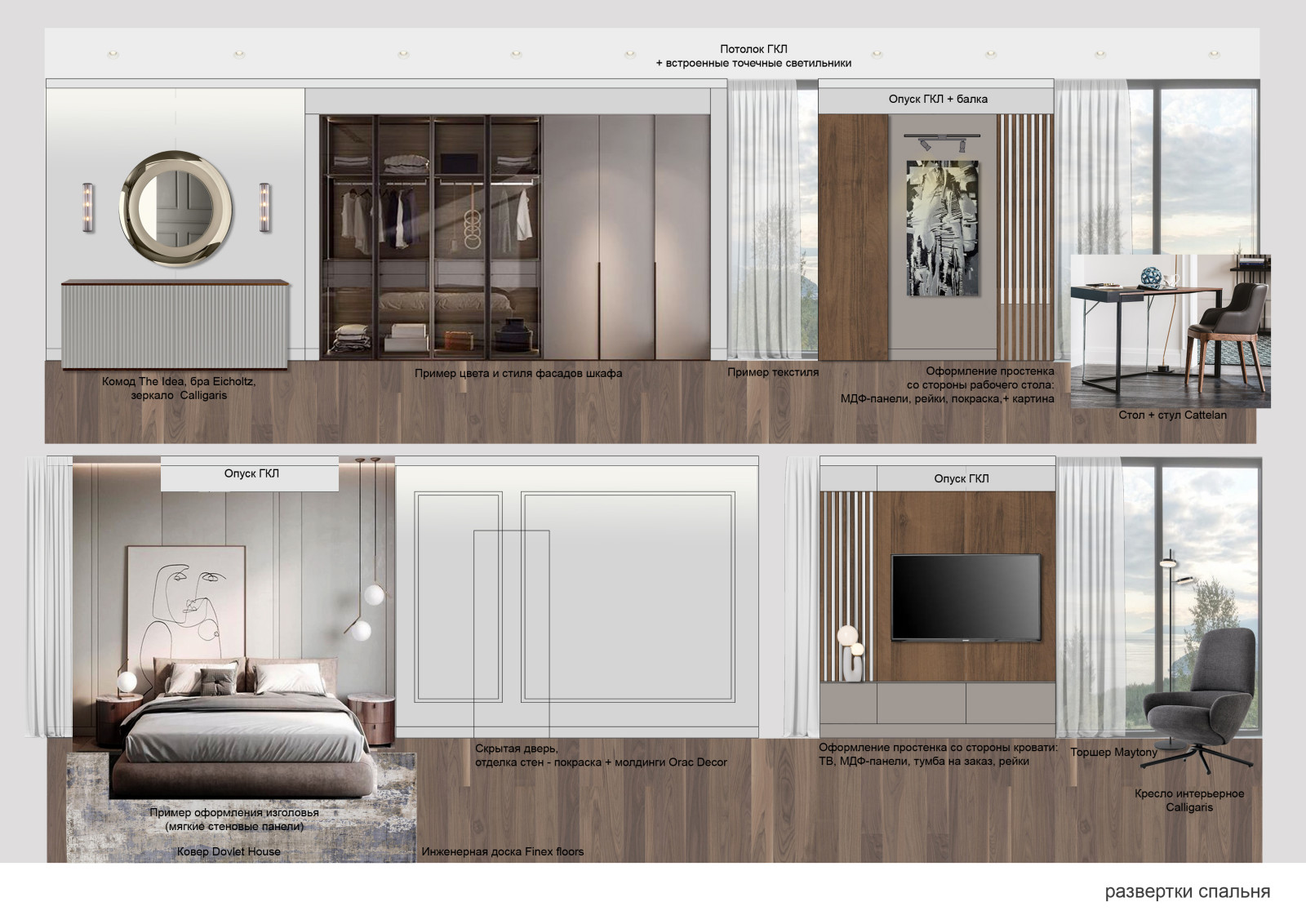
Task: Select the left Eicholtz wall sconce
Action: (x=88, y=208)
